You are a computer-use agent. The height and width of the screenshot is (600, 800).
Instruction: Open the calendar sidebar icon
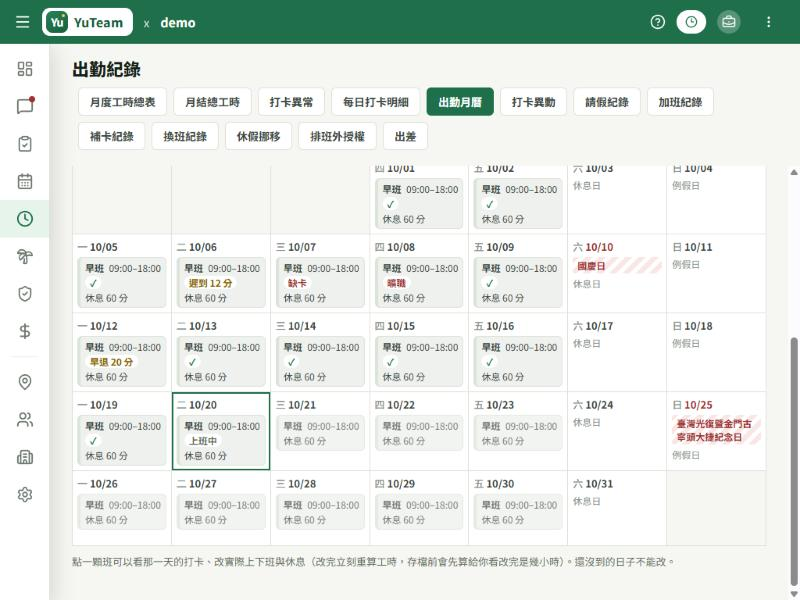point(24,181)
